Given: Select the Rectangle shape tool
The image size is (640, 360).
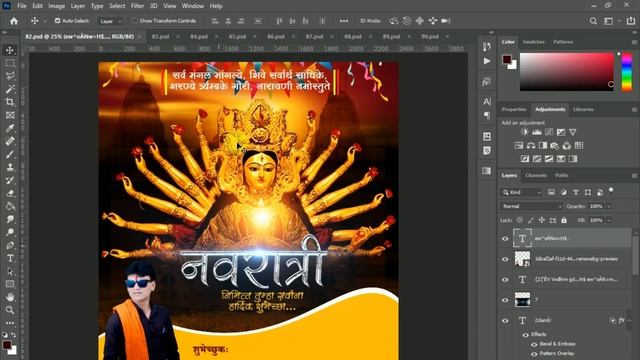Looking at the screenshot, I should (10, 284).
